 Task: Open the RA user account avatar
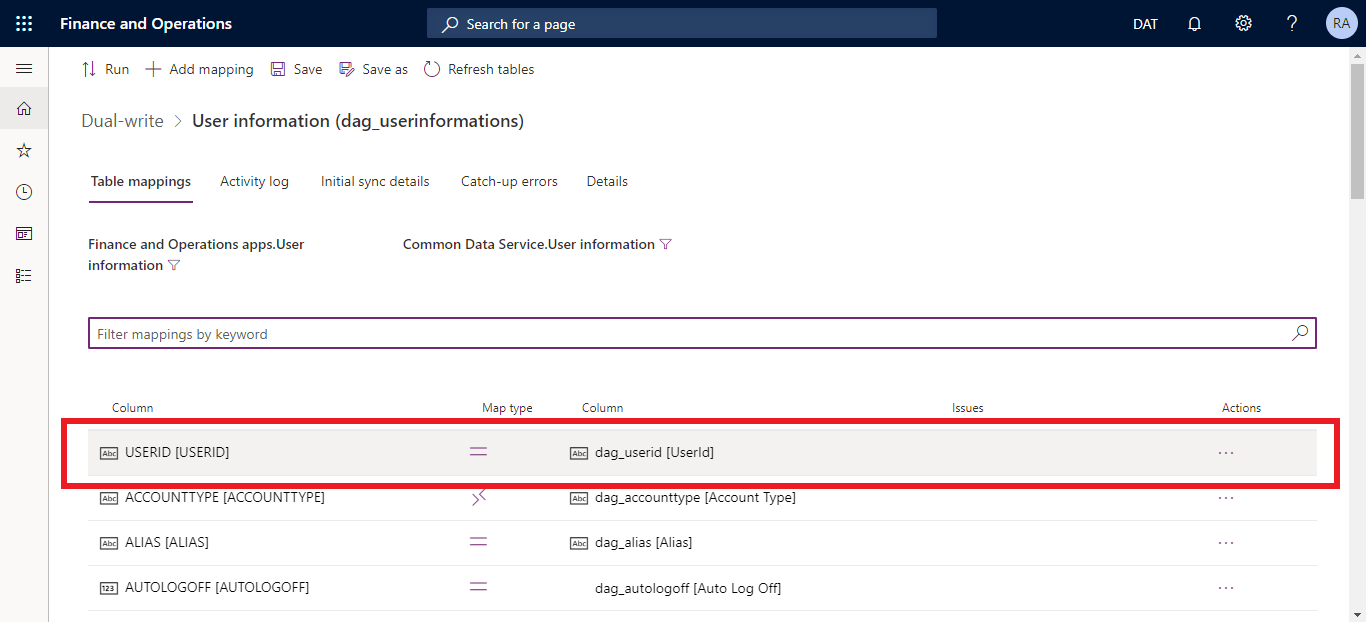[x=1341, y=23]
